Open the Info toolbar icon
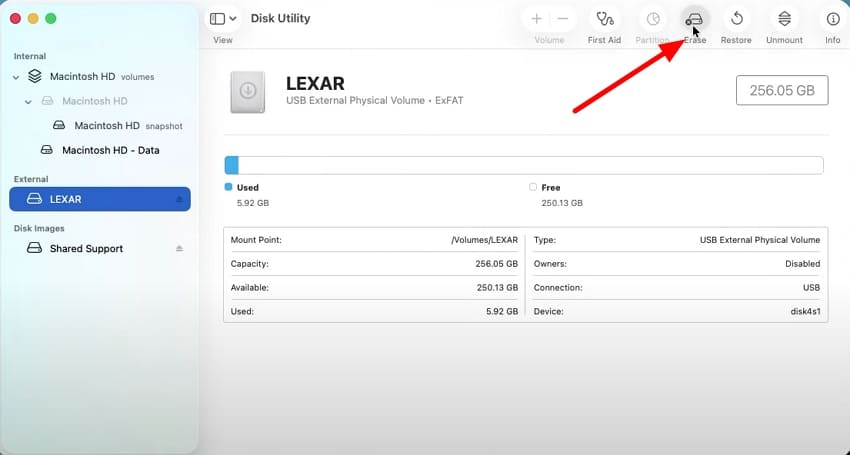 (x=833, y=19)
